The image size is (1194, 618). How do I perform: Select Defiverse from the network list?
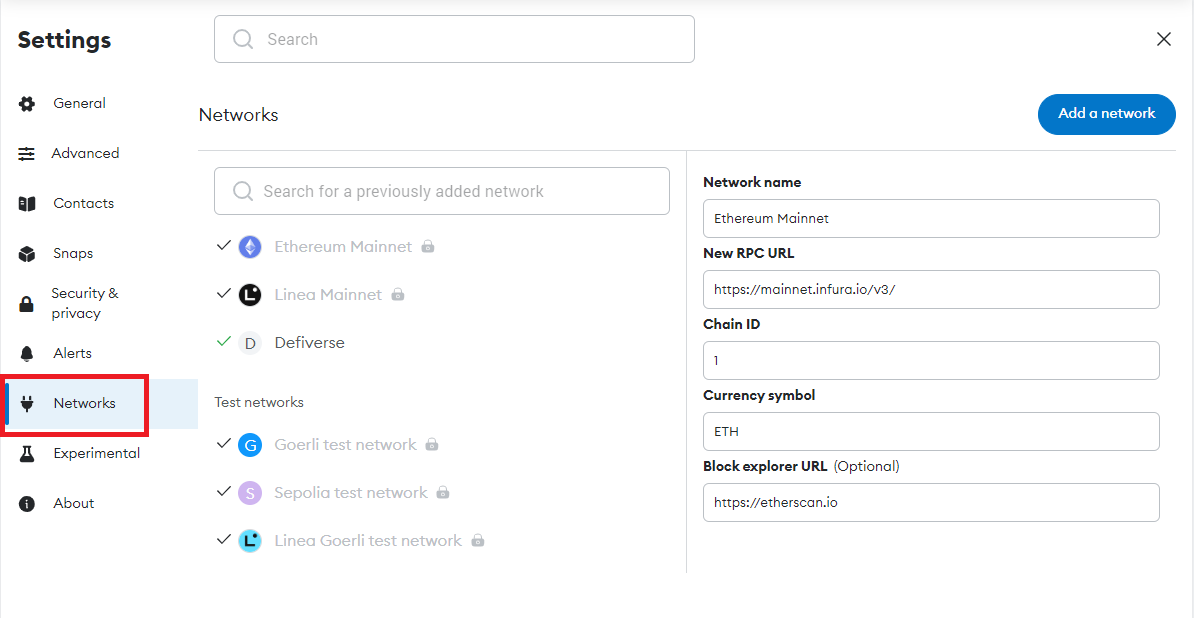point(309,343)
